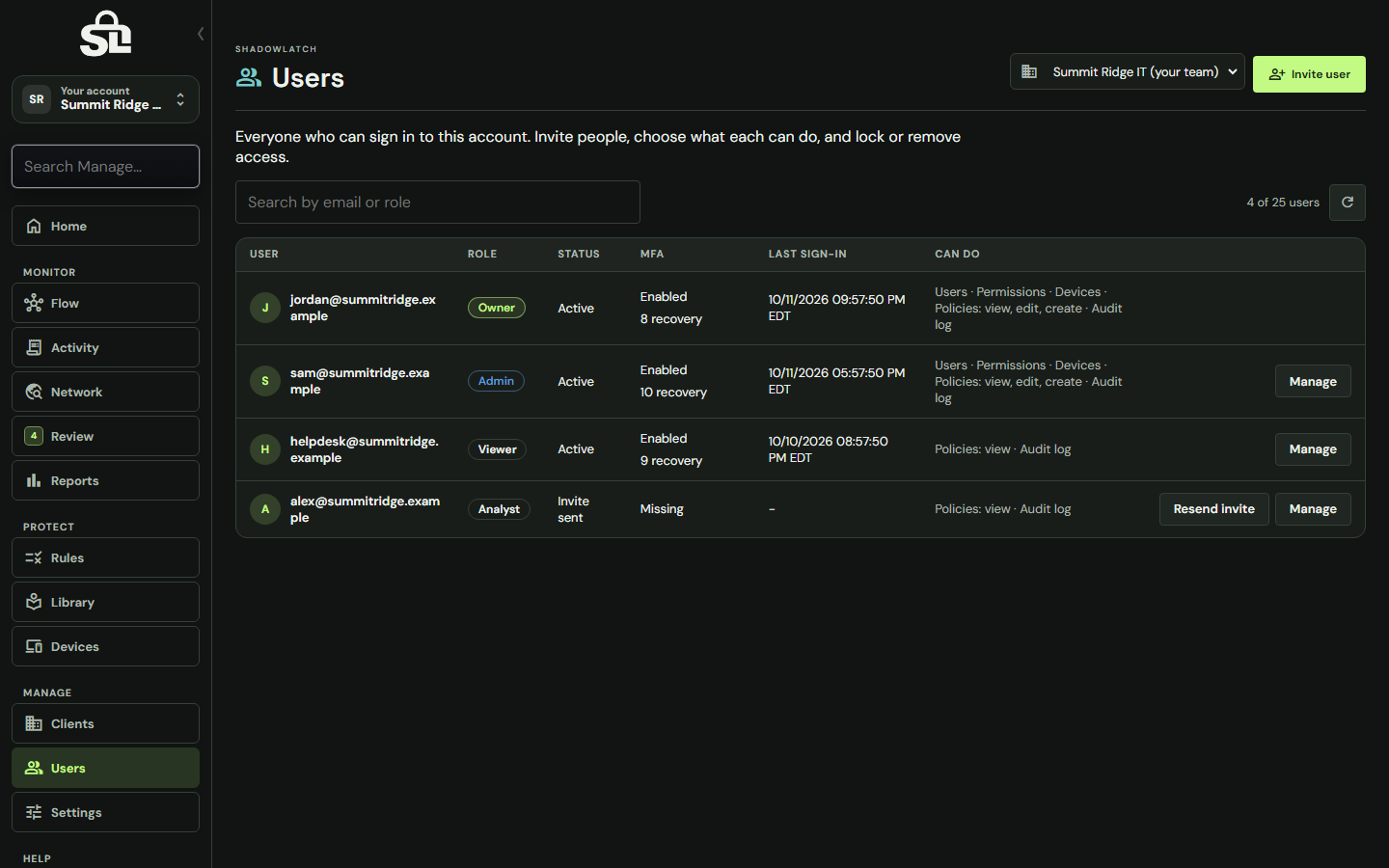Open the Activity page
Viewport: 1389px width, 868px height.
coord(106,347)
